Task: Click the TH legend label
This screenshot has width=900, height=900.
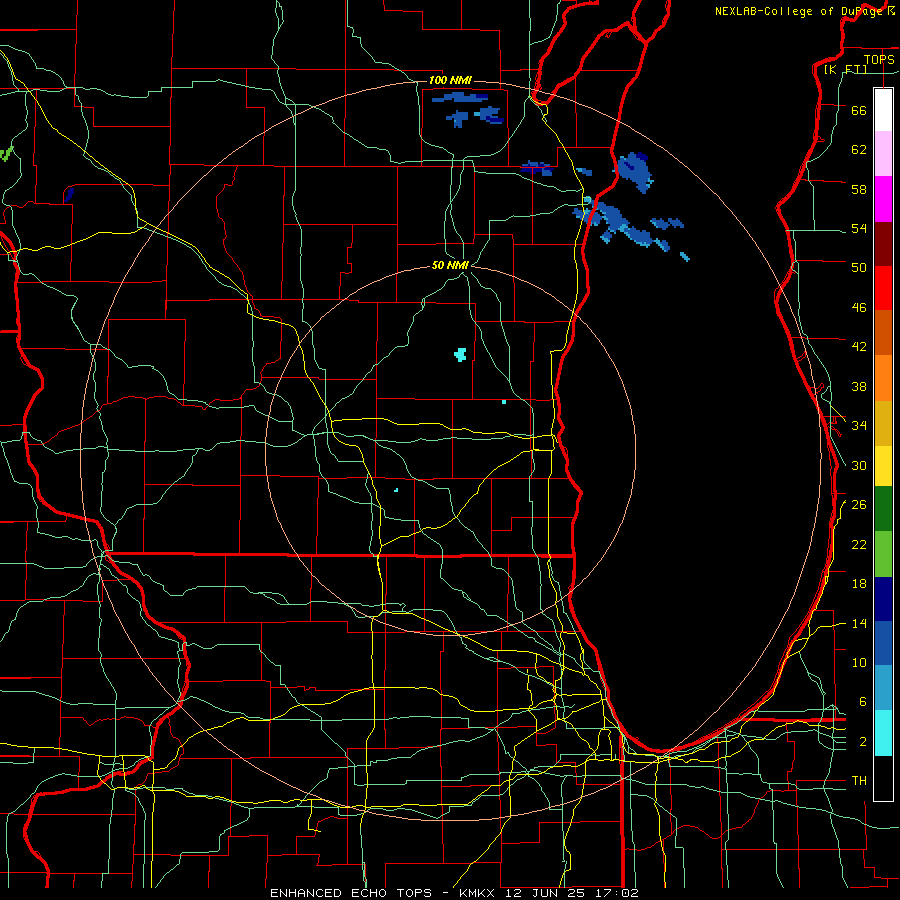Action: [x=859, y=781]
